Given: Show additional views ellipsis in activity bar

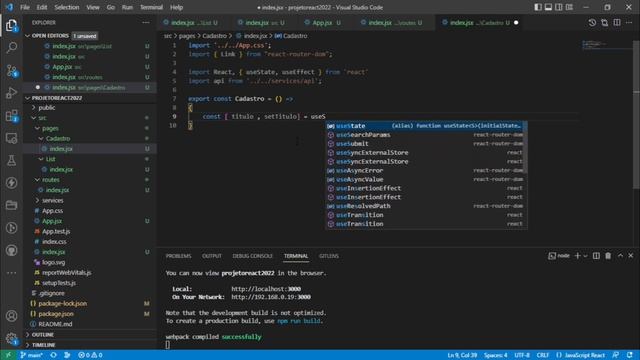Looking at the screenshot, I should point(11,272).
